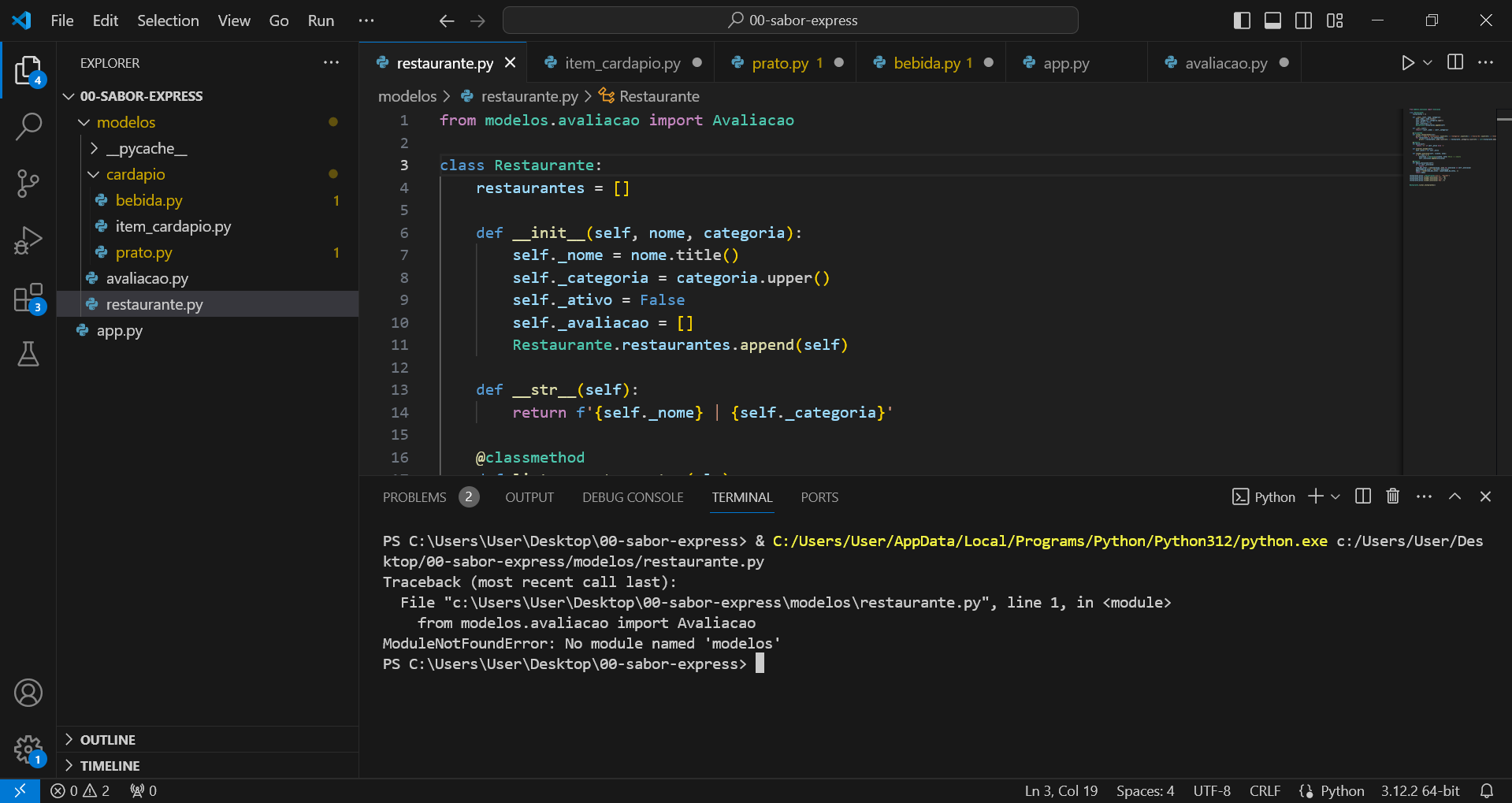Add a new terminal with plus icon
Viewport: 1512px width, 803px height.
pos(1315,496)
